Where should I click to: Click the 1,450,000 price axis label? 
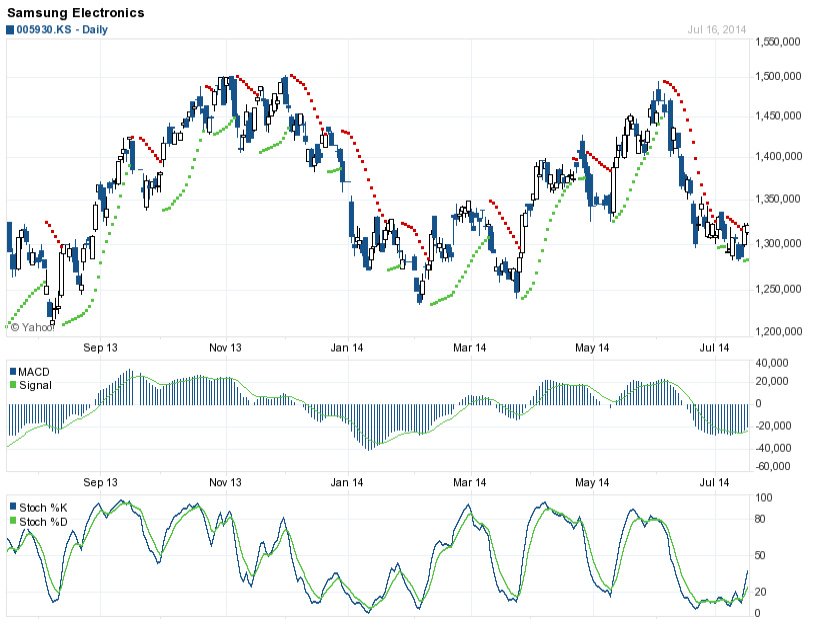[778, 116]
